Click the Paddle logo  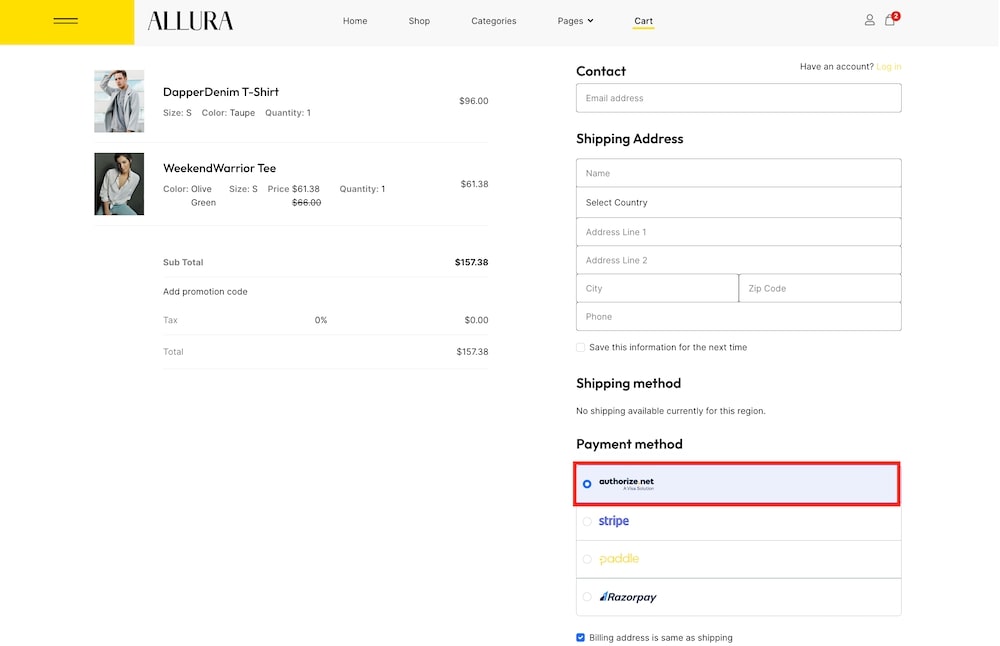[619, 559]
